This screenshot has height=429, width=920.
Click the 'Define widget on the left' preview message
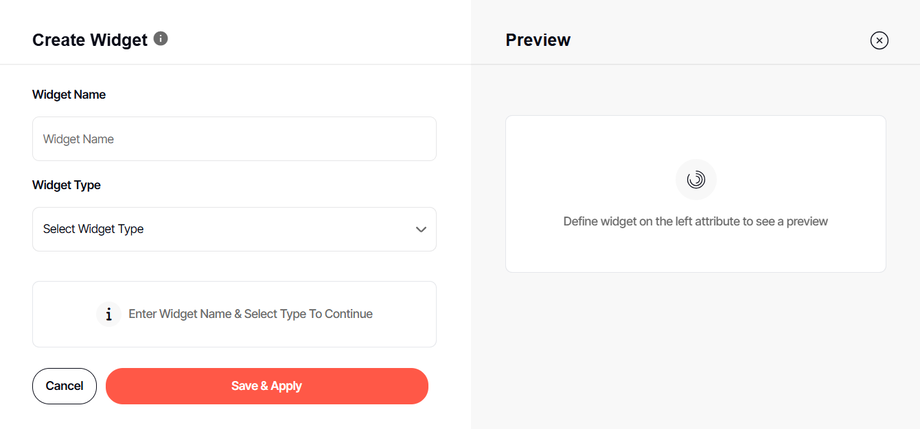[x=695, y=221]
